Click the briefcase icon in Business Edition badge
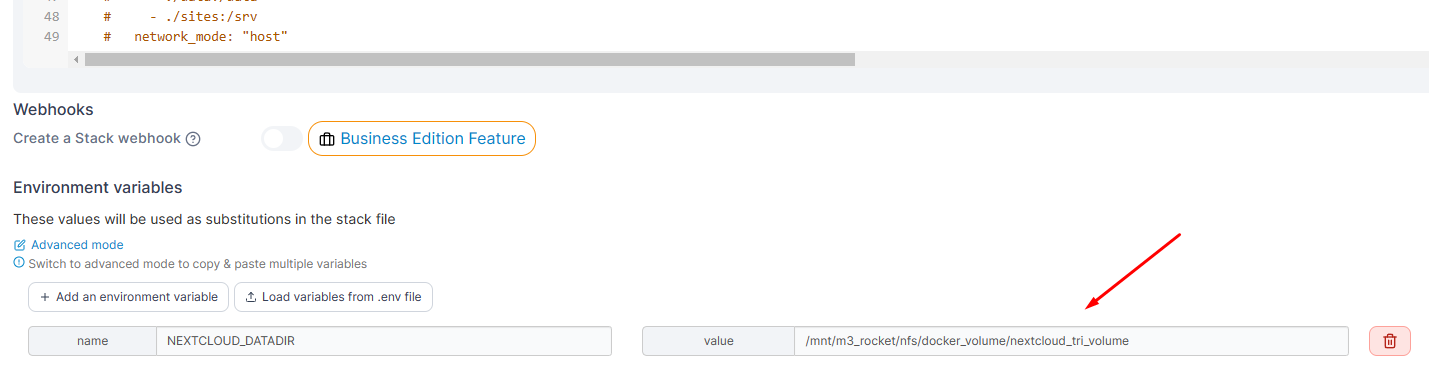 [x=326, y=139]
